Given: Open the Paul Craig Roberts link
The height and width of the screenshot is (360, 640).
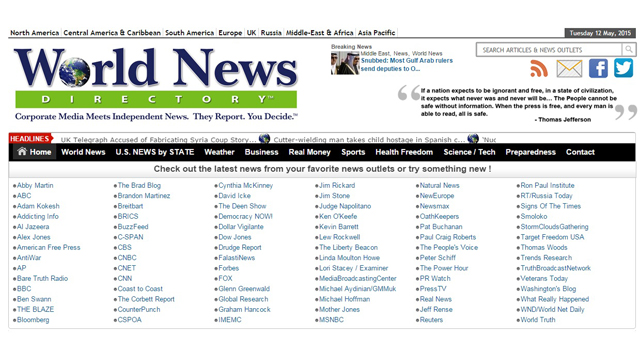Looking at the screenshot, I should pyautogui.click(x=448, y=237).
